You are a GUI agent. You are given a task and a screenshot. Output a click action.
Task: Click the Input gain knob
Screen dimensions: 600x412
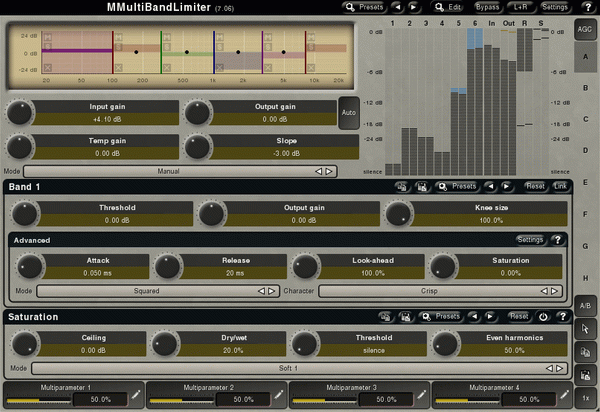pos(20,113)
